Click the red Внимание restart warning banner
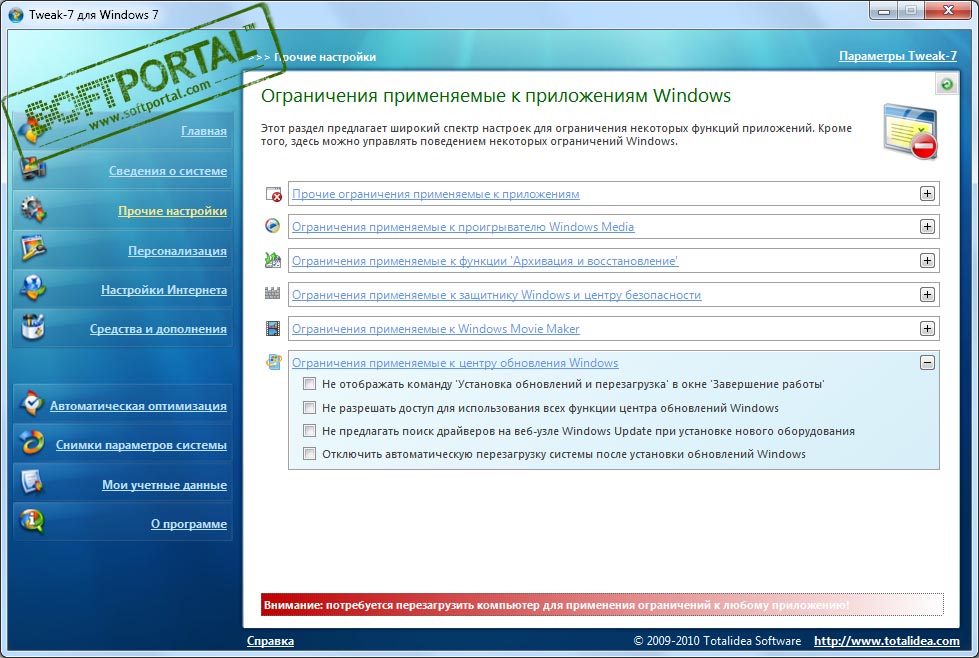979x658 pixels. tap(602, 604)
